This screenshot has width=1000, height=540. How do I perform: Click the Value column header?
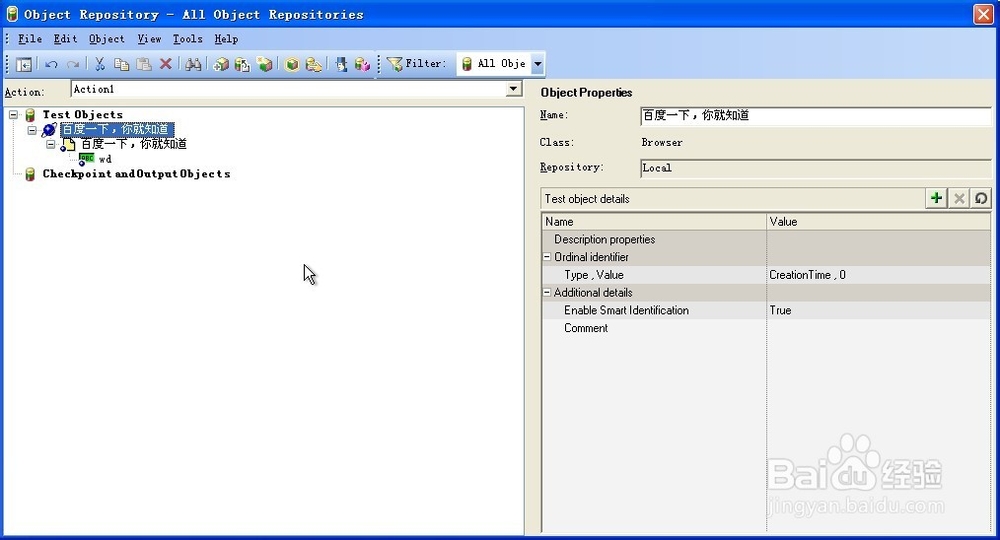878,222
